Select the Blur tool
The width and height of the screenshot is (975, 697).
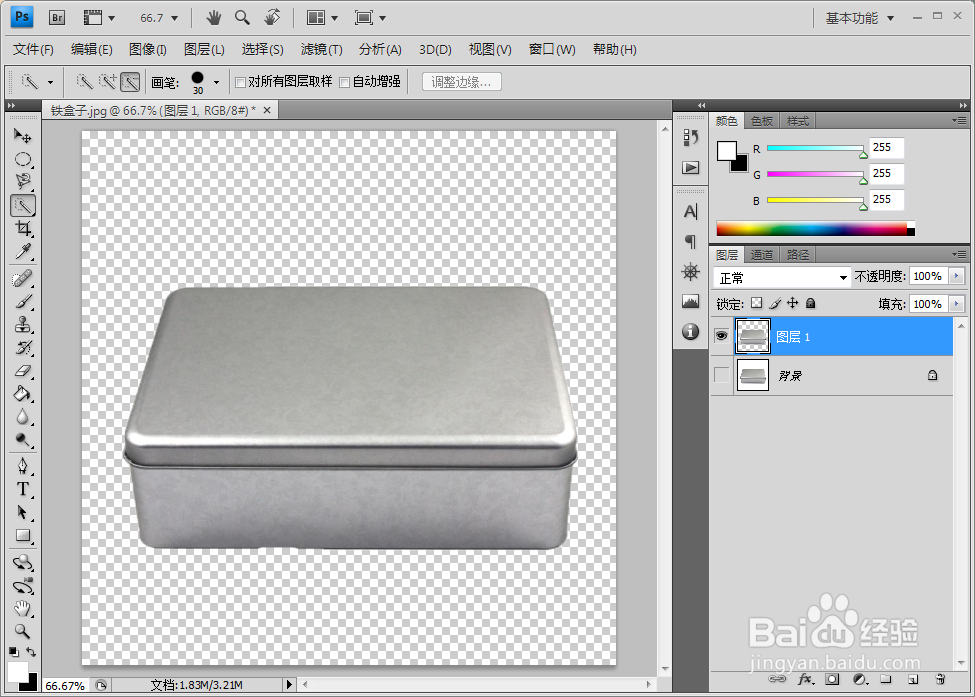point(22,417)
